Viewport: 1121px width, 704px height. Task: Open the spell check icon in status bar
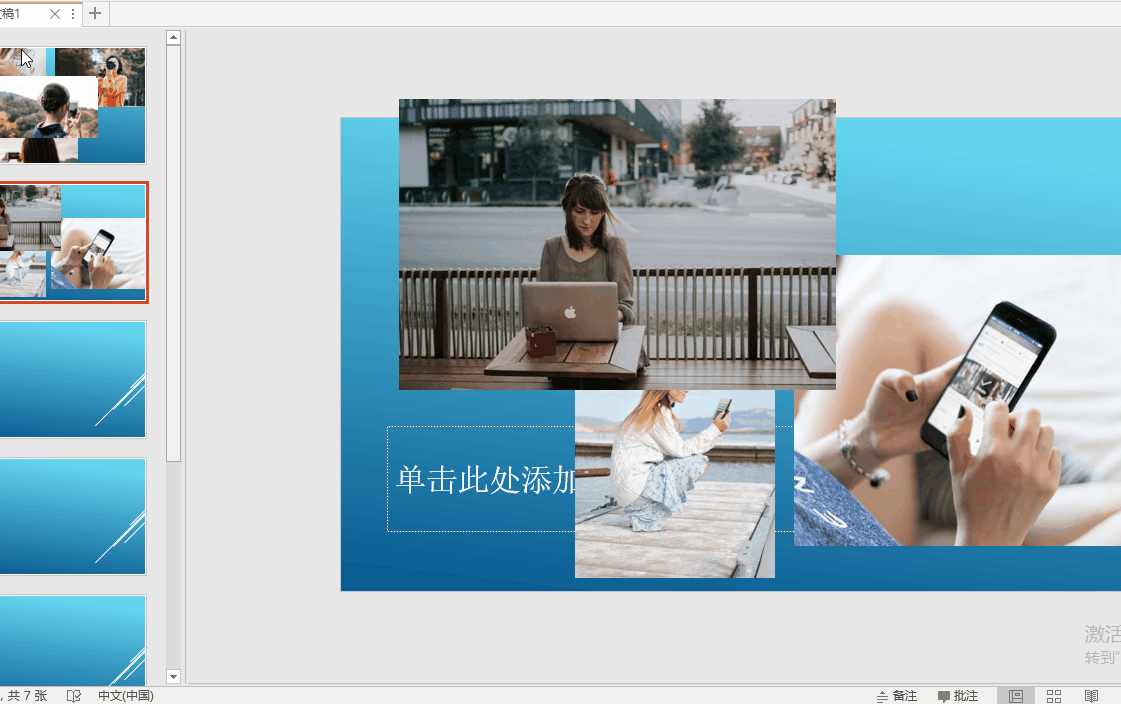pyautogui.click(x=74, y=695)
